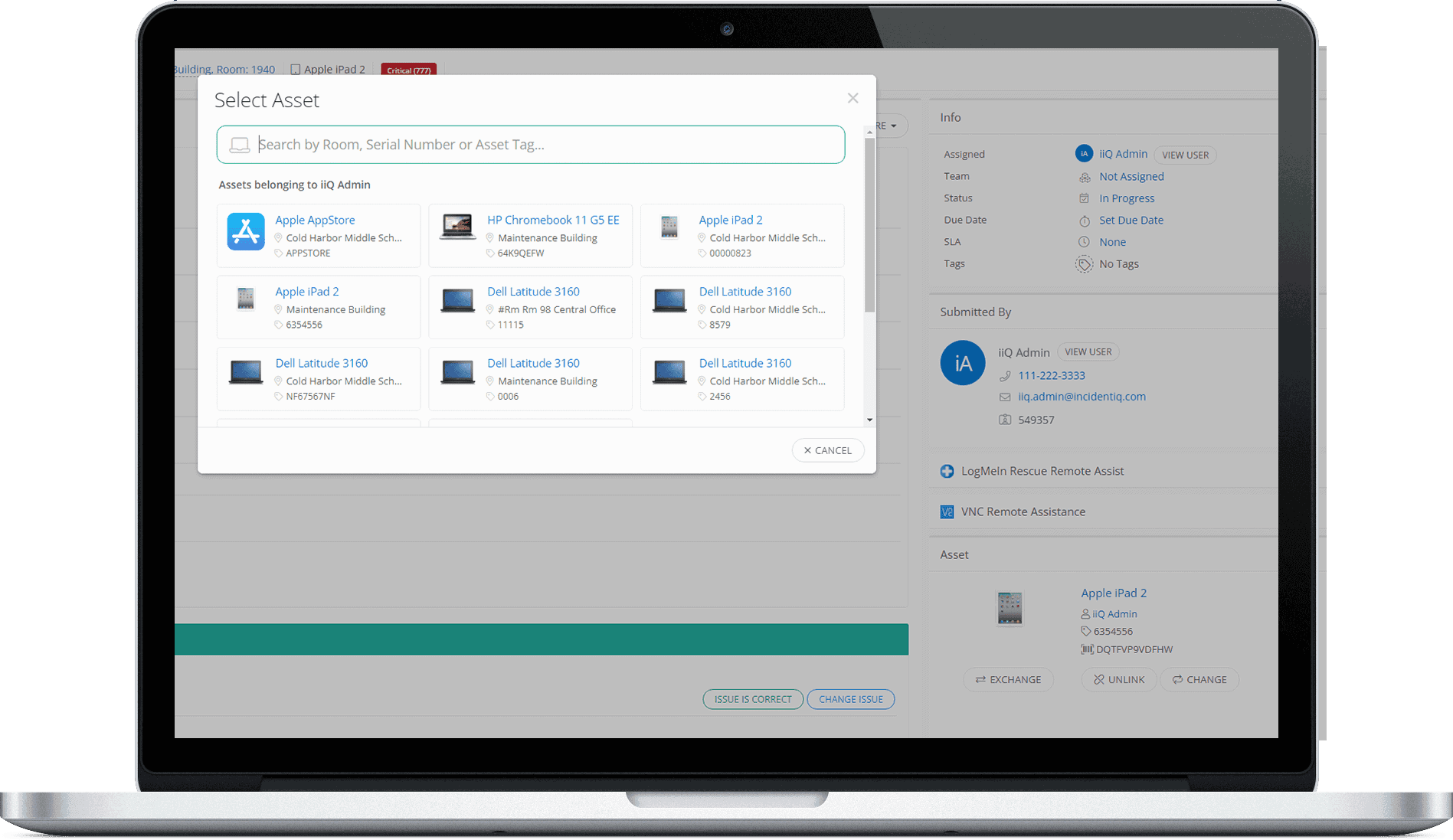Click the asset list scrollbar up arrow

click(x=869, y=132)
